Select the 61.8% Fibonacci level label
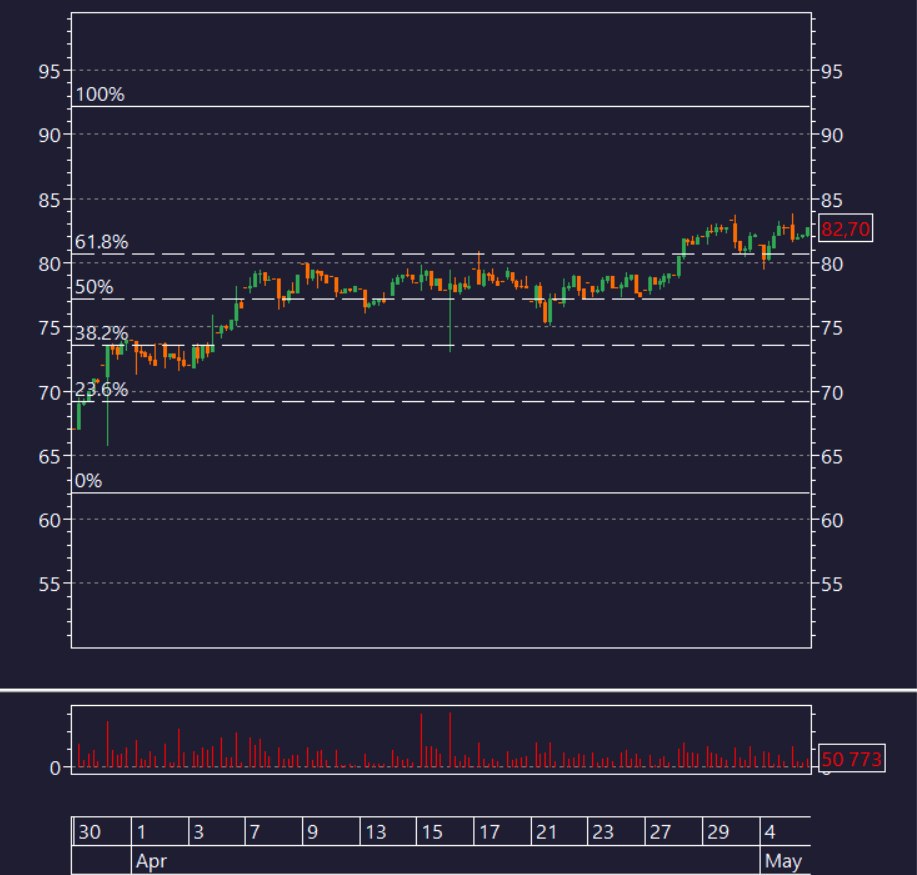Screen dimensions: 917x875 coord(101,242)
